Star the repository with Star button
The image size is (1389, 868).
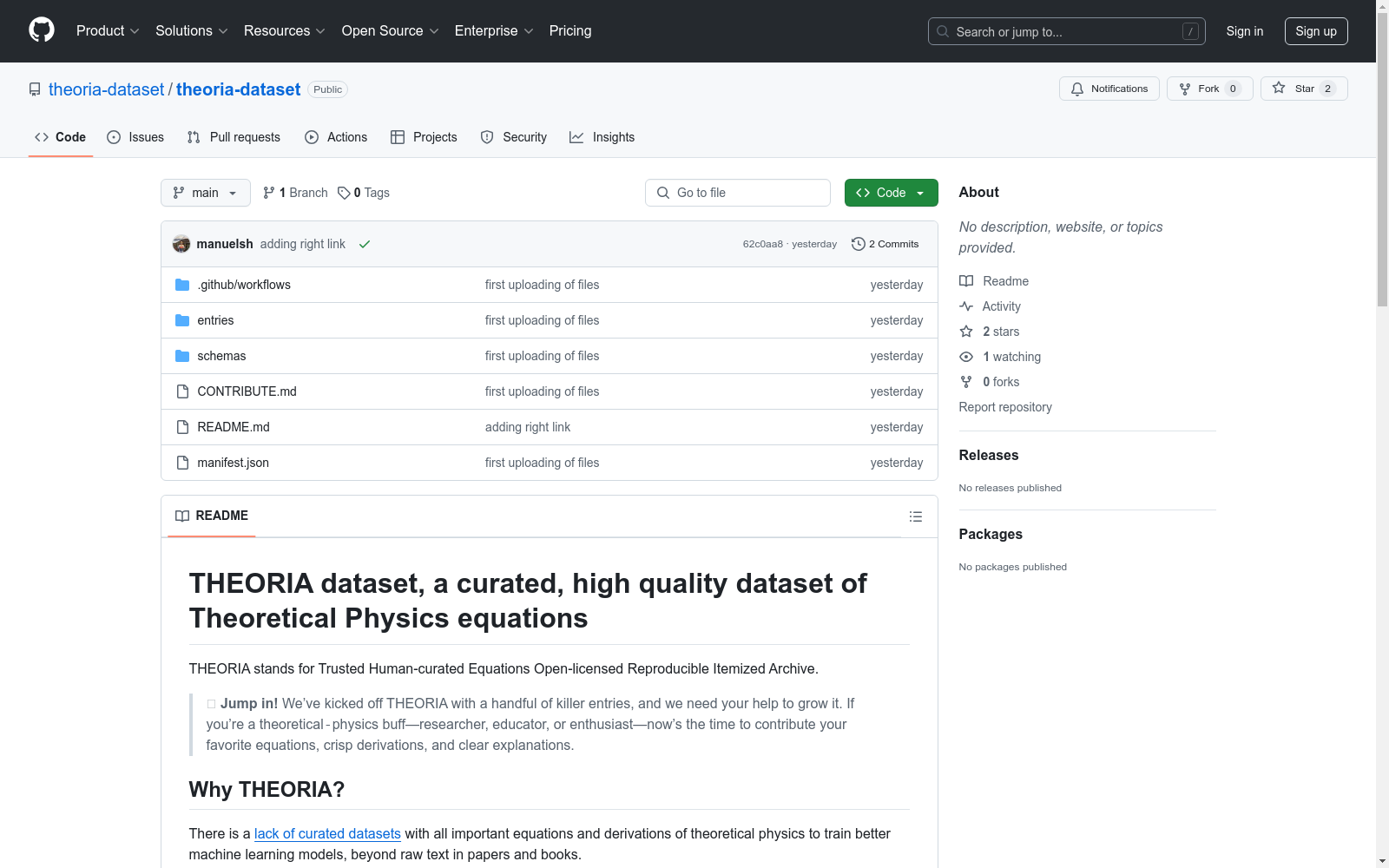[1304, 89]
